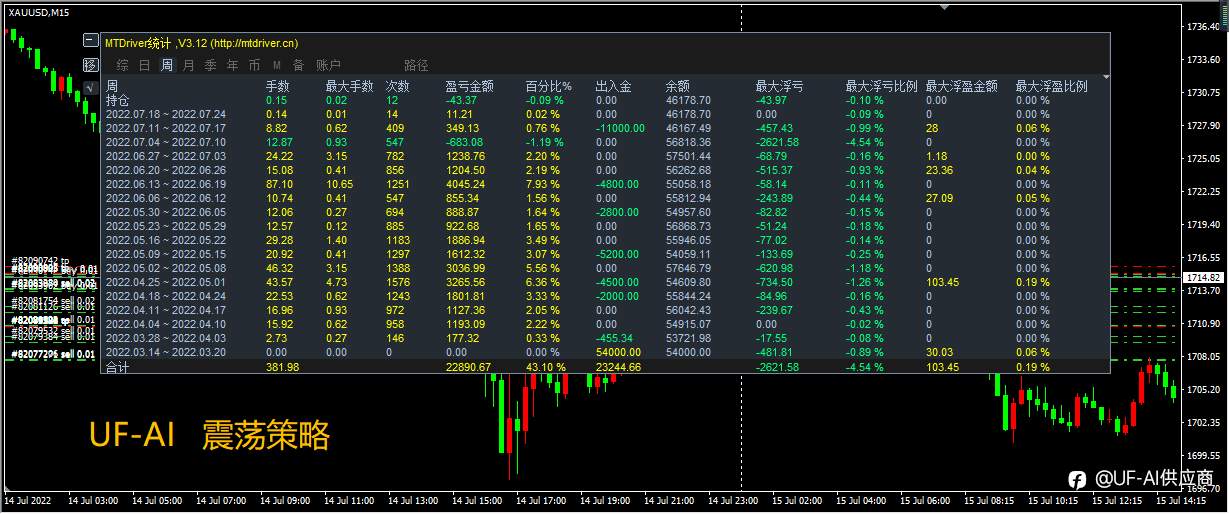Click the total lots value 381.98
Screen dimensions: 1229x514
283,368
